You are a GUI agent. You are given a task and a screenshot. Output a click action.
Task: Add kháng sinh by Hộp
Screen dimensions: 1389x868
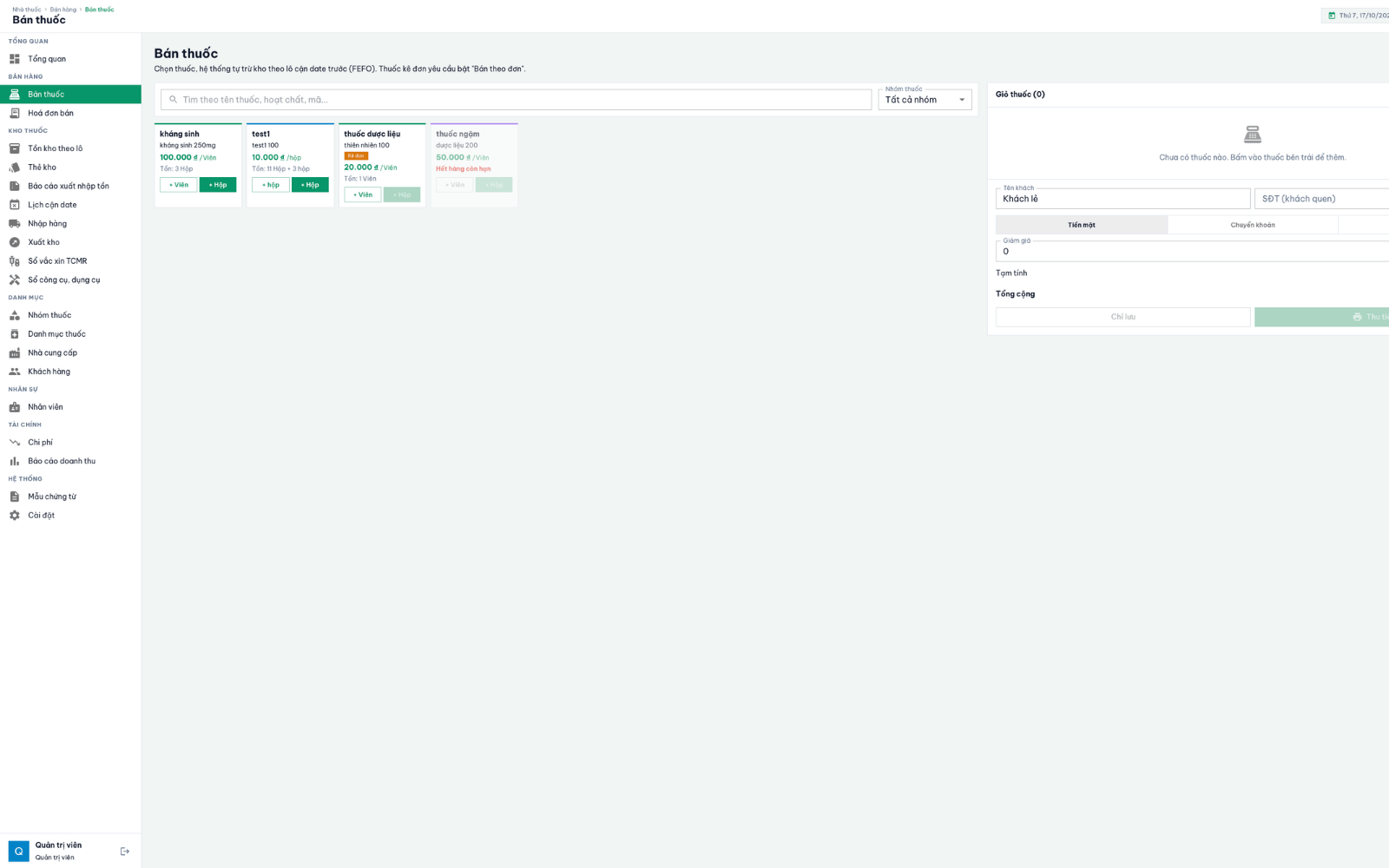tap(218, 185)
